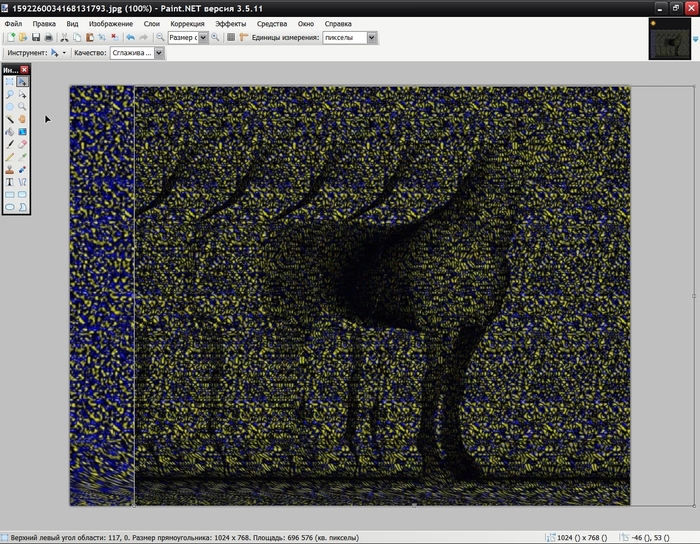Activate the Text tool
700x544 pixels.
coord(10,182)
